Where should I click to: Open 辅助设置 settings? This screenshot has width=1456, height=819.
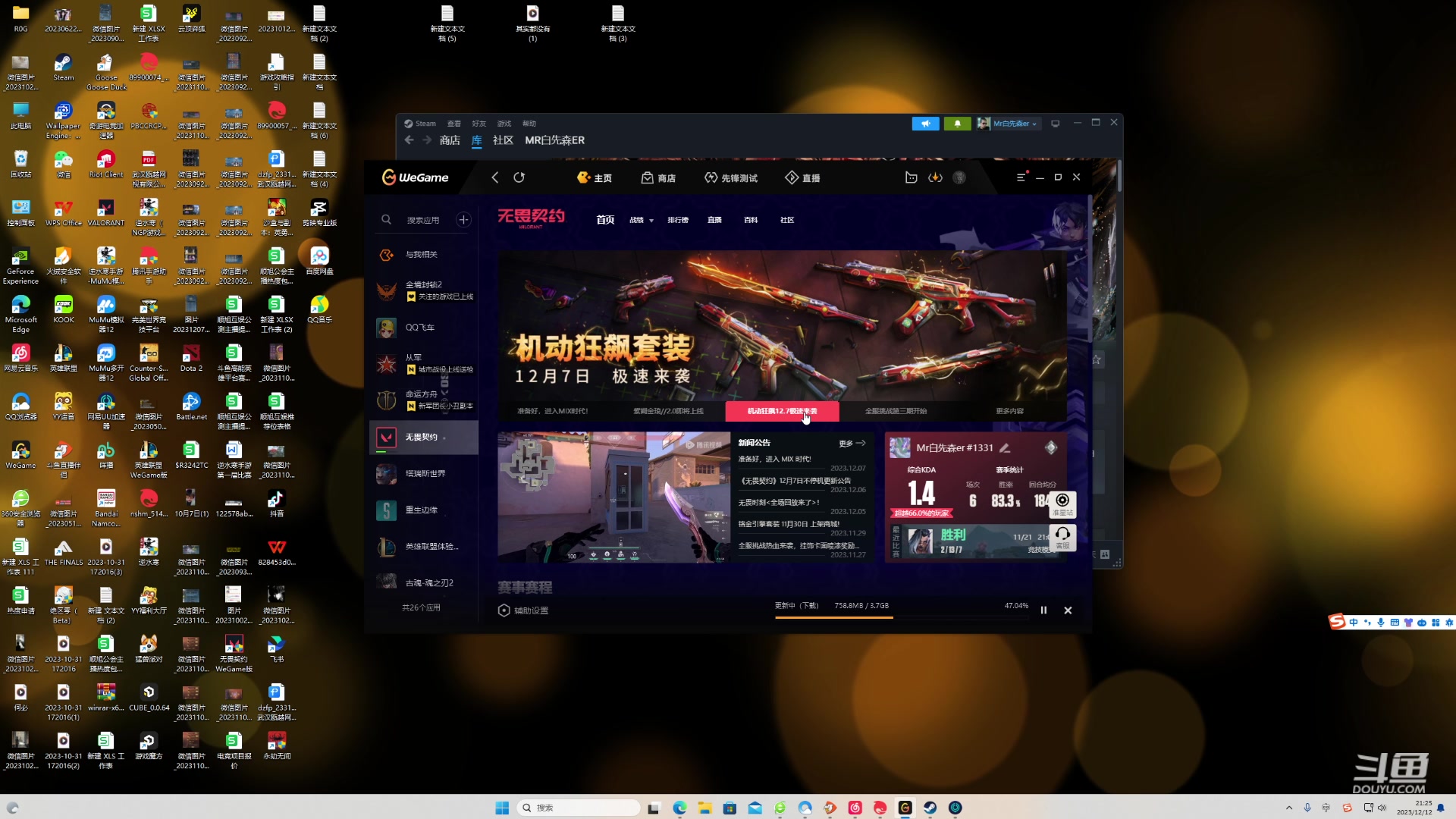[523, 610]
